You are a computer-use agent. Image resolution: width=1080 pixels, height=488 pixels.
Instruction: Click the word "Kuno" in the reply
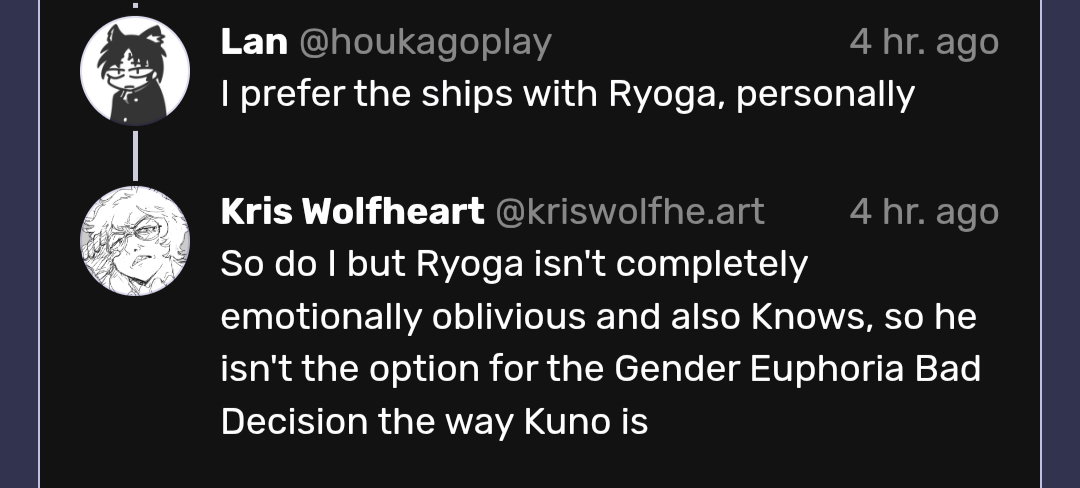[565, 422]
